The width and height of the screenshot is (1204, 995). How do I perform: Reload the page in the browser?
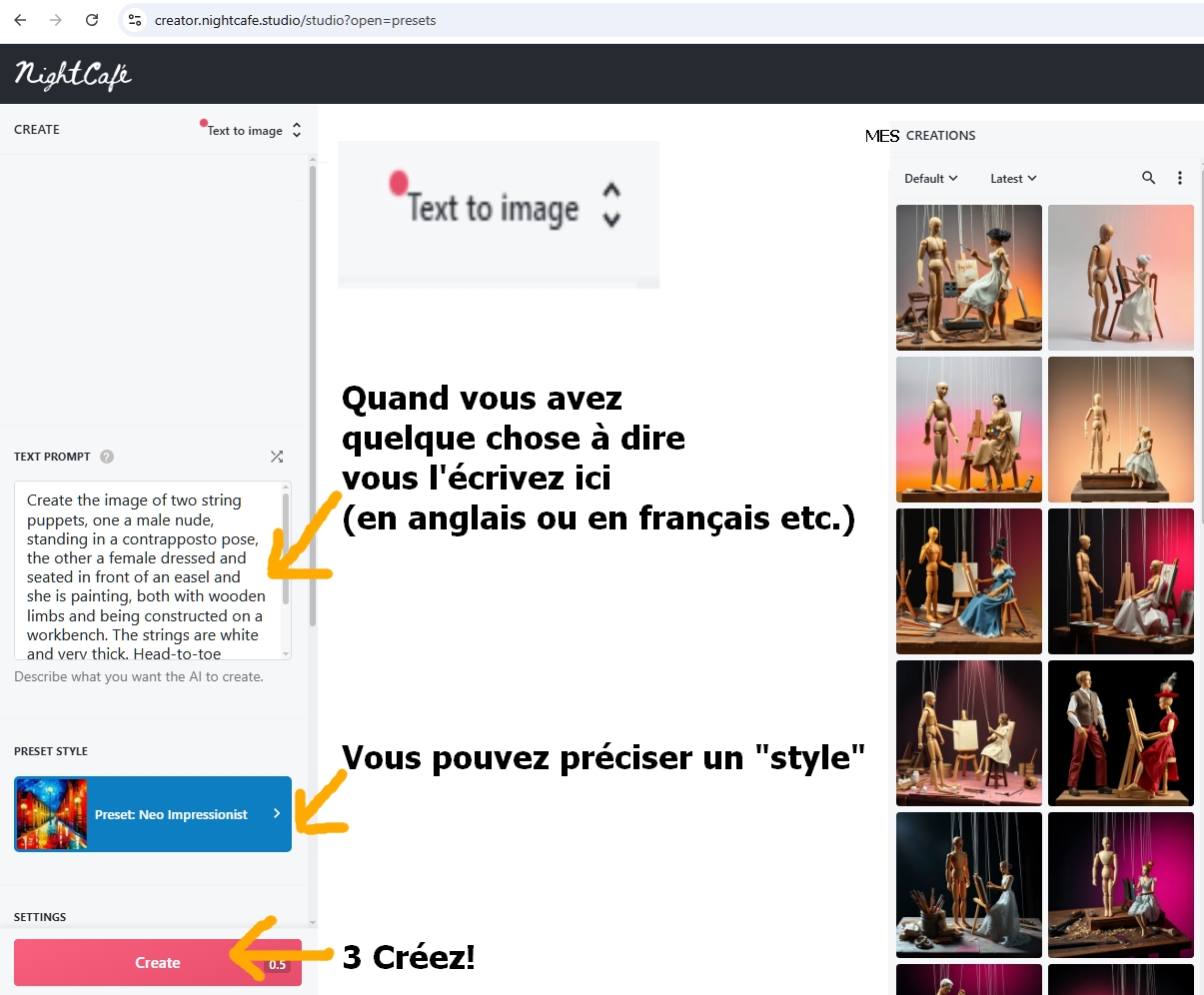click(92, 20)
